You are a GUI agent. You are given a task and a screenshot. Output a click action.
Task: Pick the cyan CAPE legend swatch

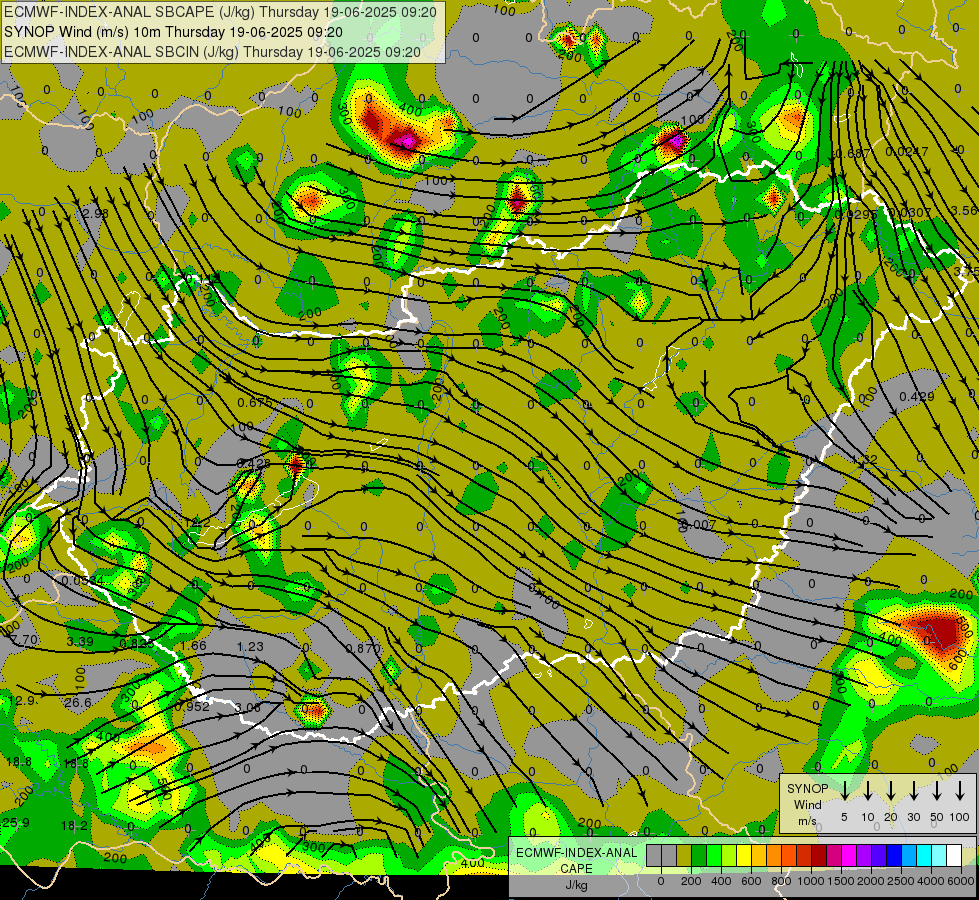pyautogui.click(x=924, y=855)
